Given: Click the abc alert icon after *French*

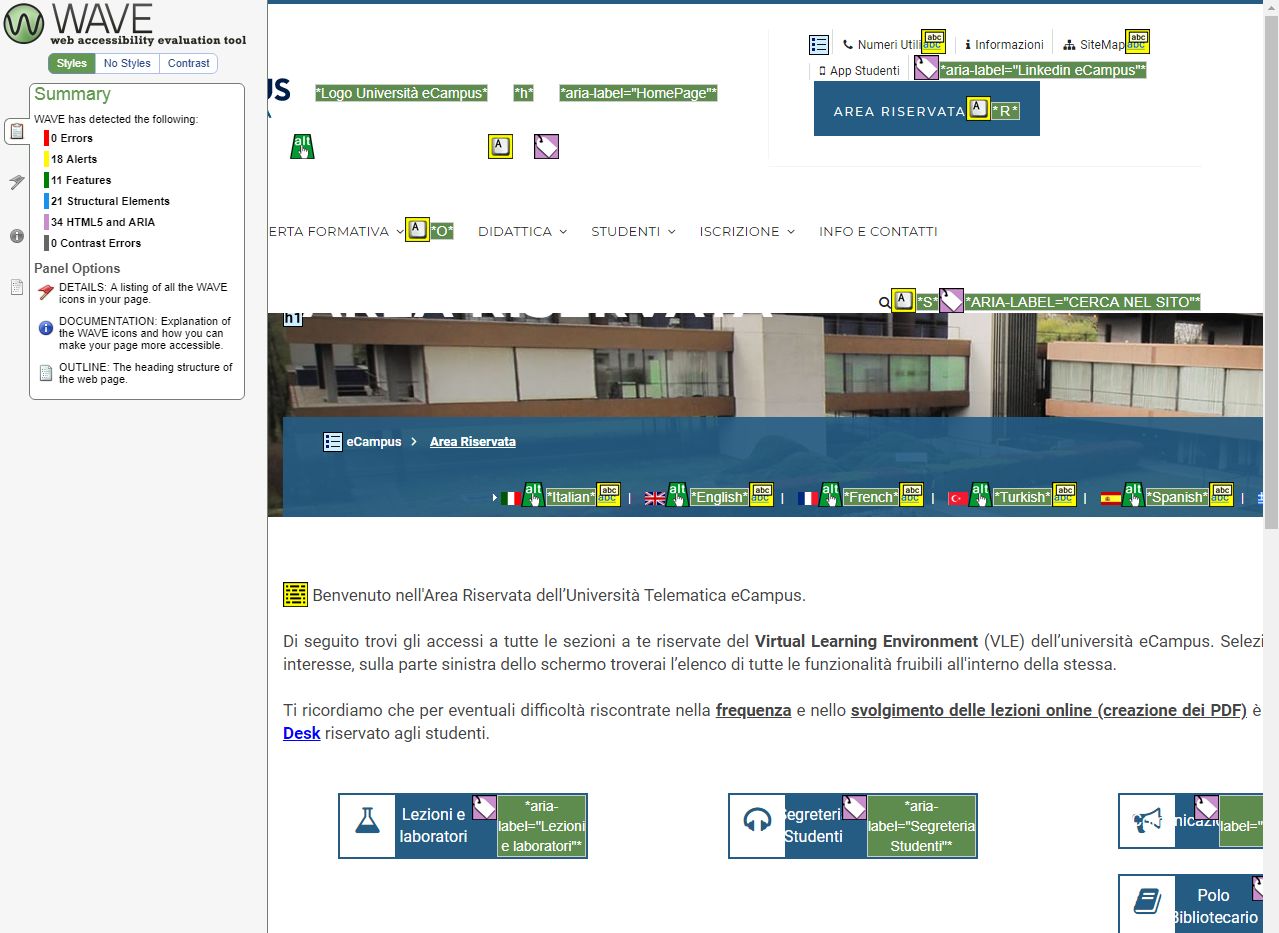Looking at the screenshot, I should coord(911,495).
